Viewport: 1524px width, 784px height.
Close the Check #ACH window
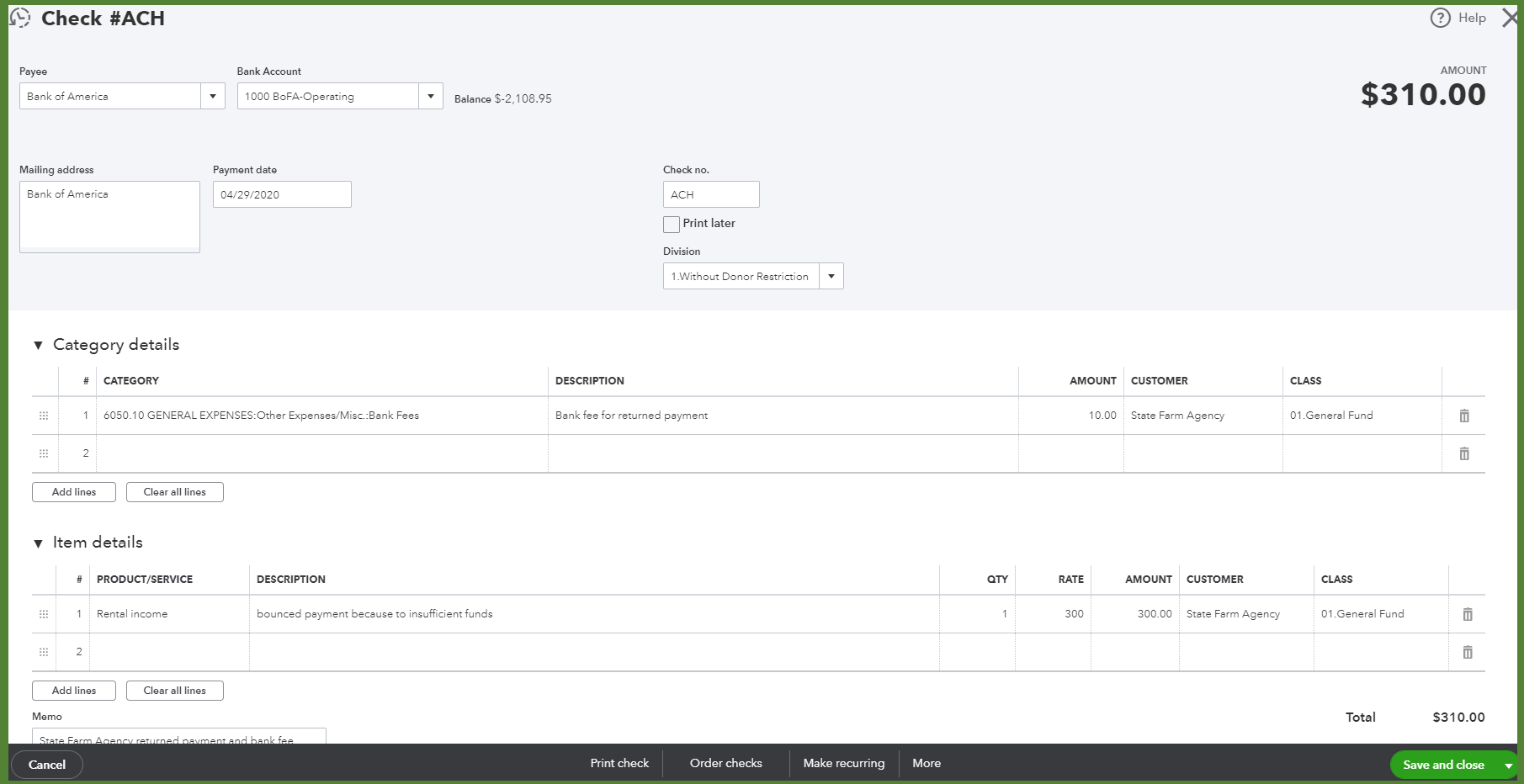[x=1510, y=18]
